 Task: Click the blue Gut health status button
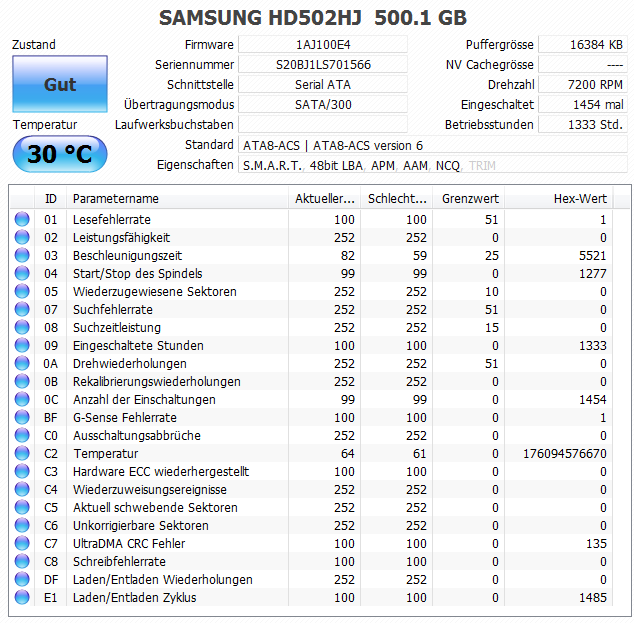[x=60, y=84]
